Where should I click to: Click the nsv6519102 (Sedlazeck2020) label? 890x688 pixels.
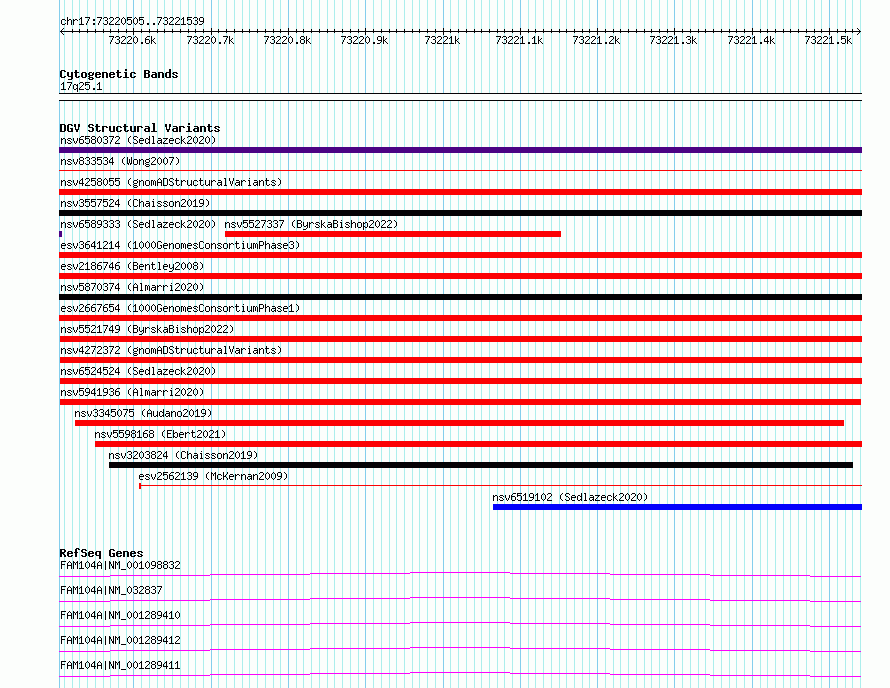click(x=570, y=497)
